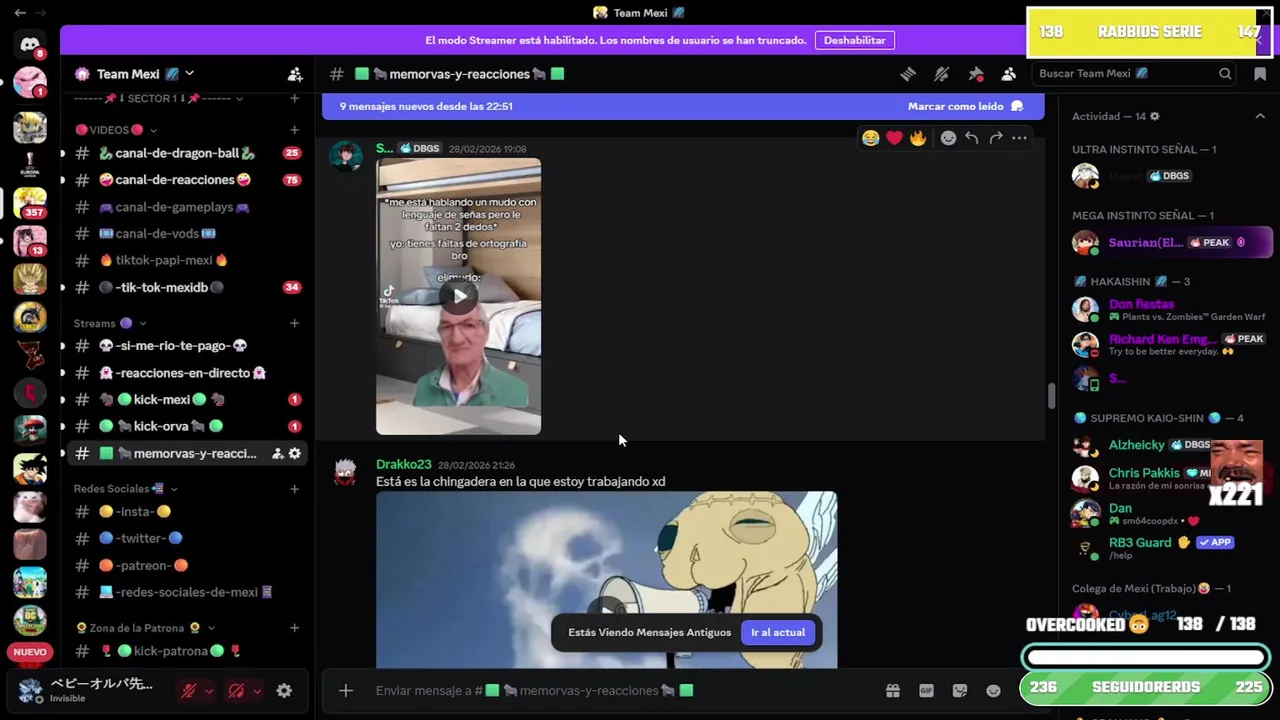This screenshot has height=720, width=1280.
Task: Click Deshabilitar streamer mode button
Action: (x=855, y=40)
